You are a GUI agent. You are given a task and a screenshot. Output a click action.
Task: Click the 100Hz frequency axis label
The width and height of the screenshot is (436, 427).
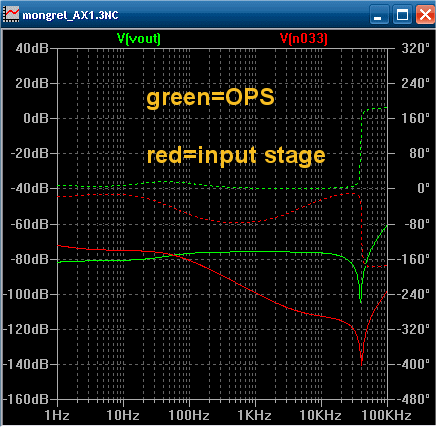(x=189, y=416)
